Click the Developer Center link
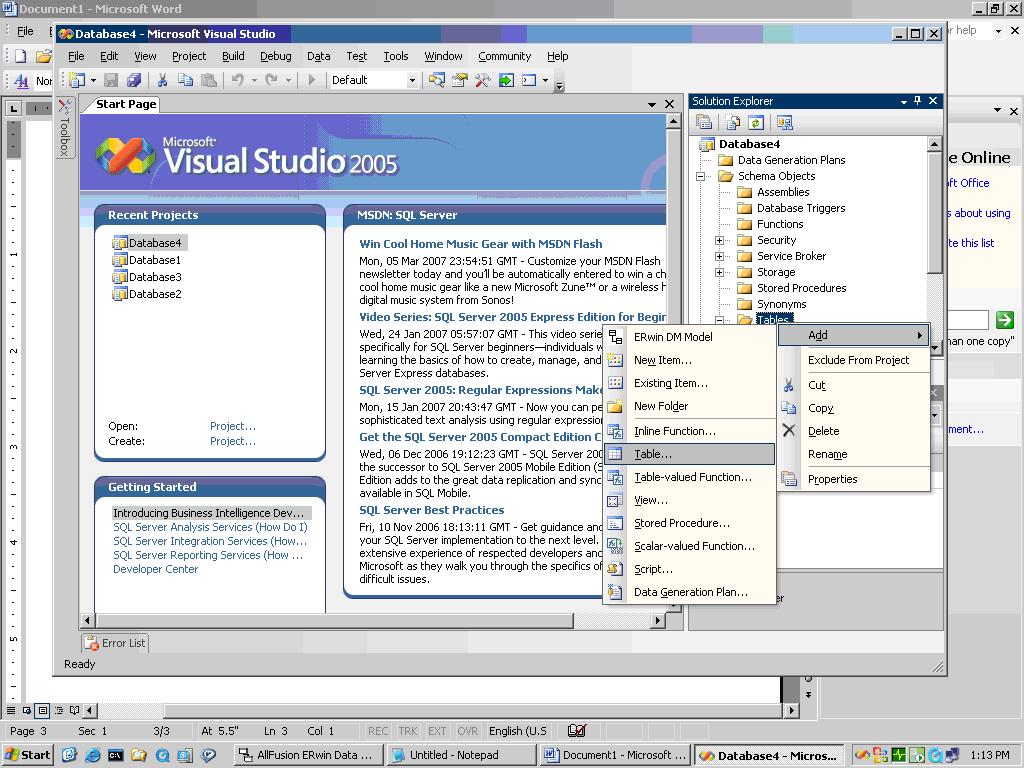 (x=155, y=569)
